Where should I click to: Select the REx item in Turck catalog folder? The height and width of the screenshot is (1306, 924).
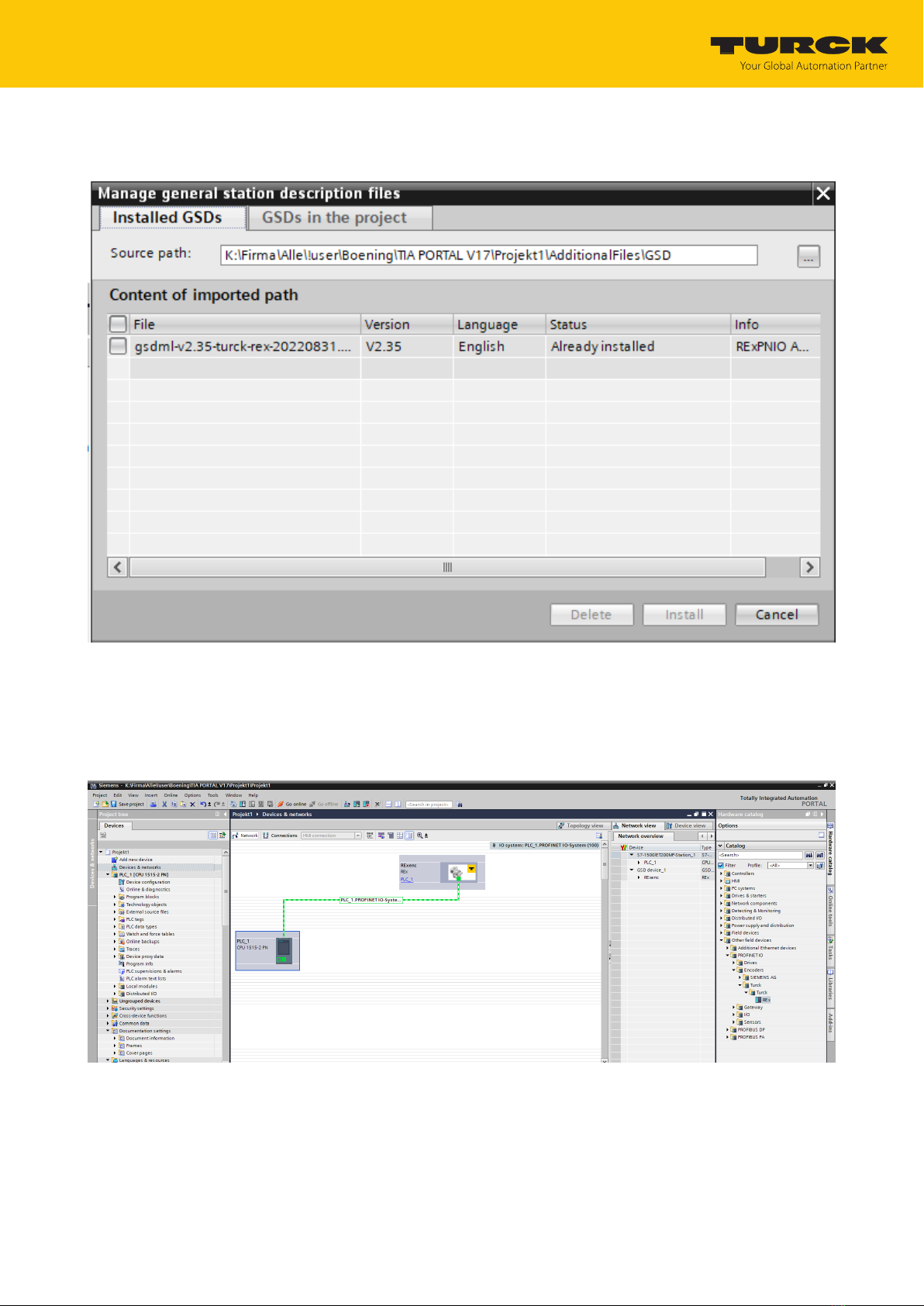(763, 1000)
